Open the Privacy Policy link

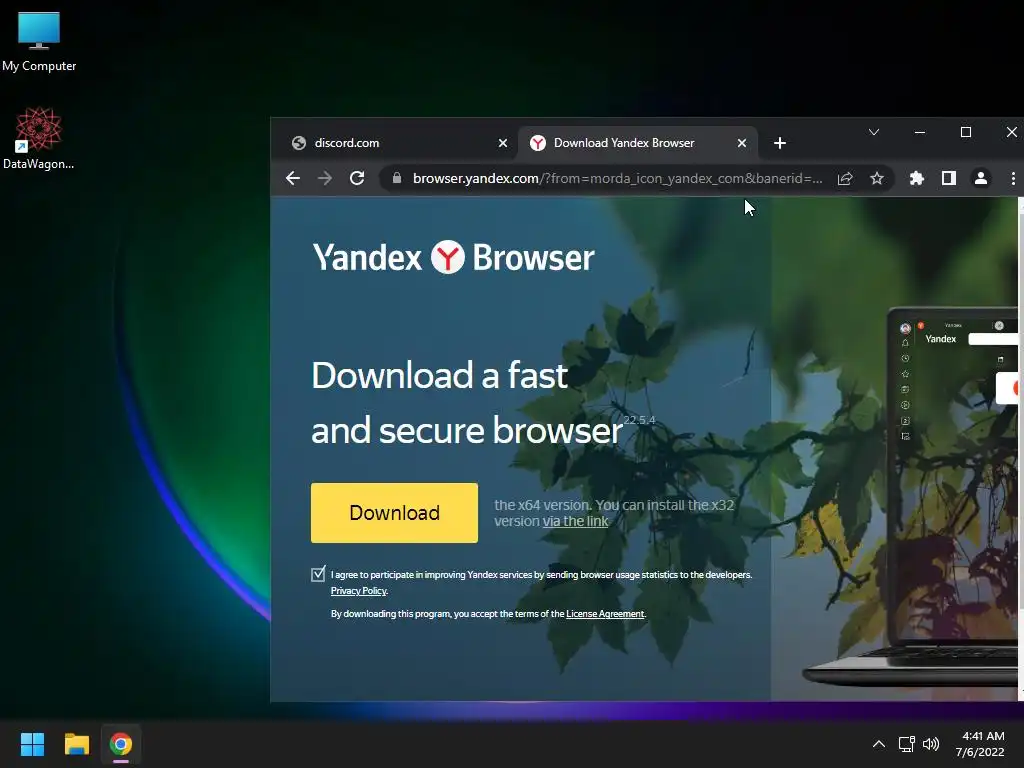click(359, 591)
